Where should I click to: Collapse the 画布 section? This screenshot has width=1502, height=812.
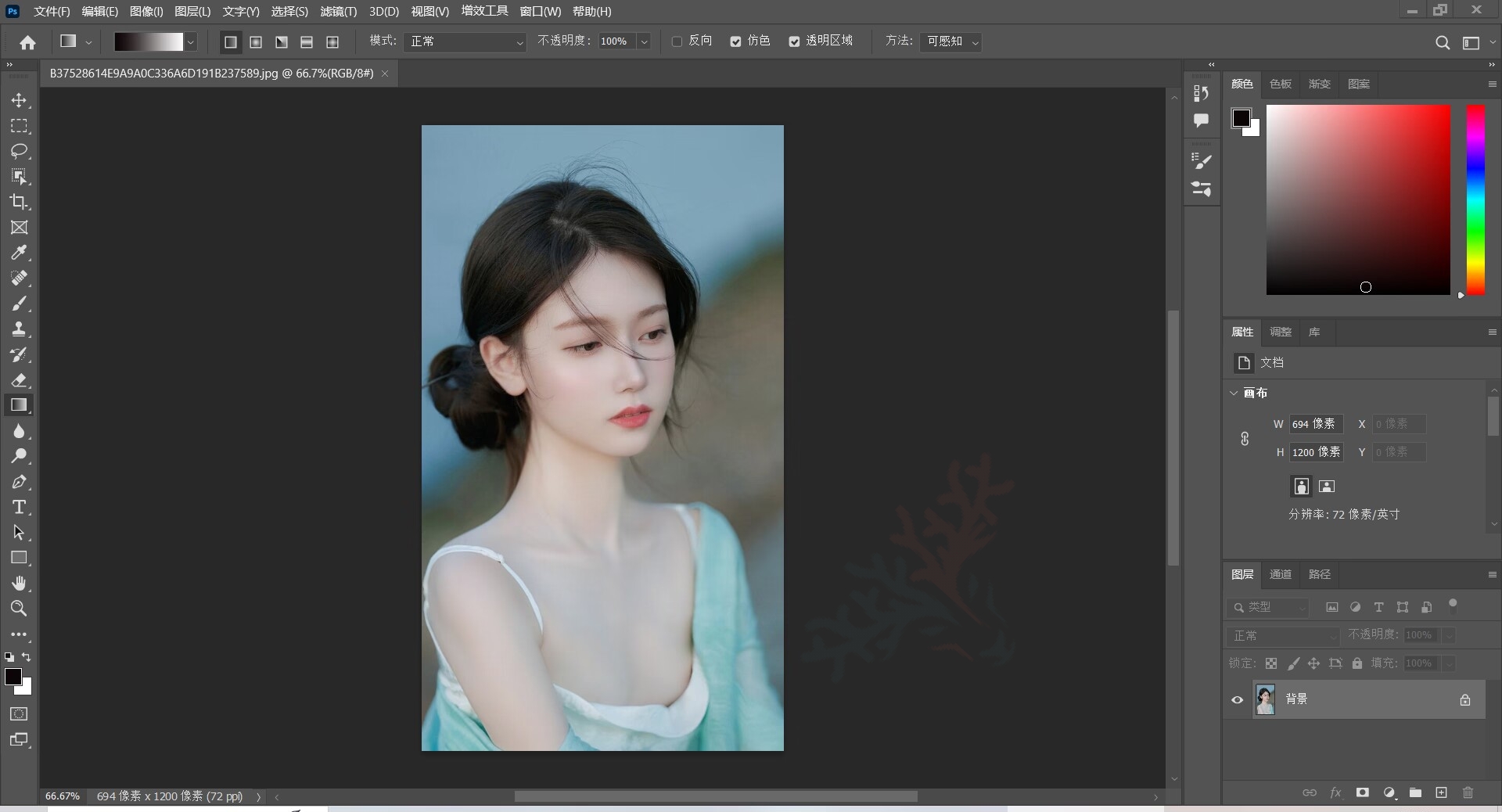1234,393
